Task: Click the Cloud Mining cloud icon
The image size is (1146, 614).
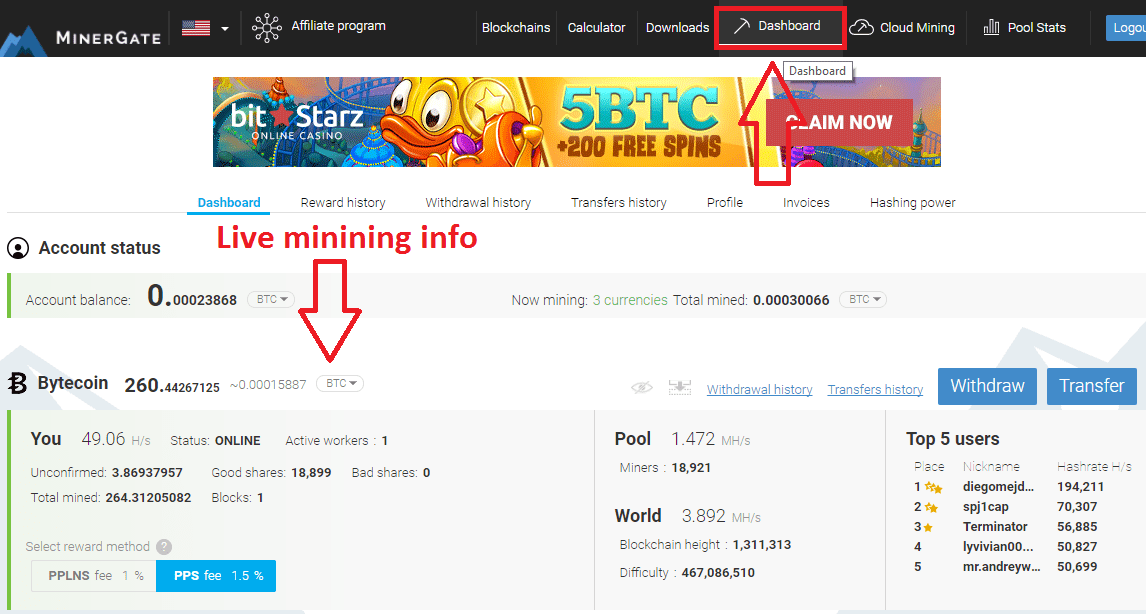Action: [862, 28]
